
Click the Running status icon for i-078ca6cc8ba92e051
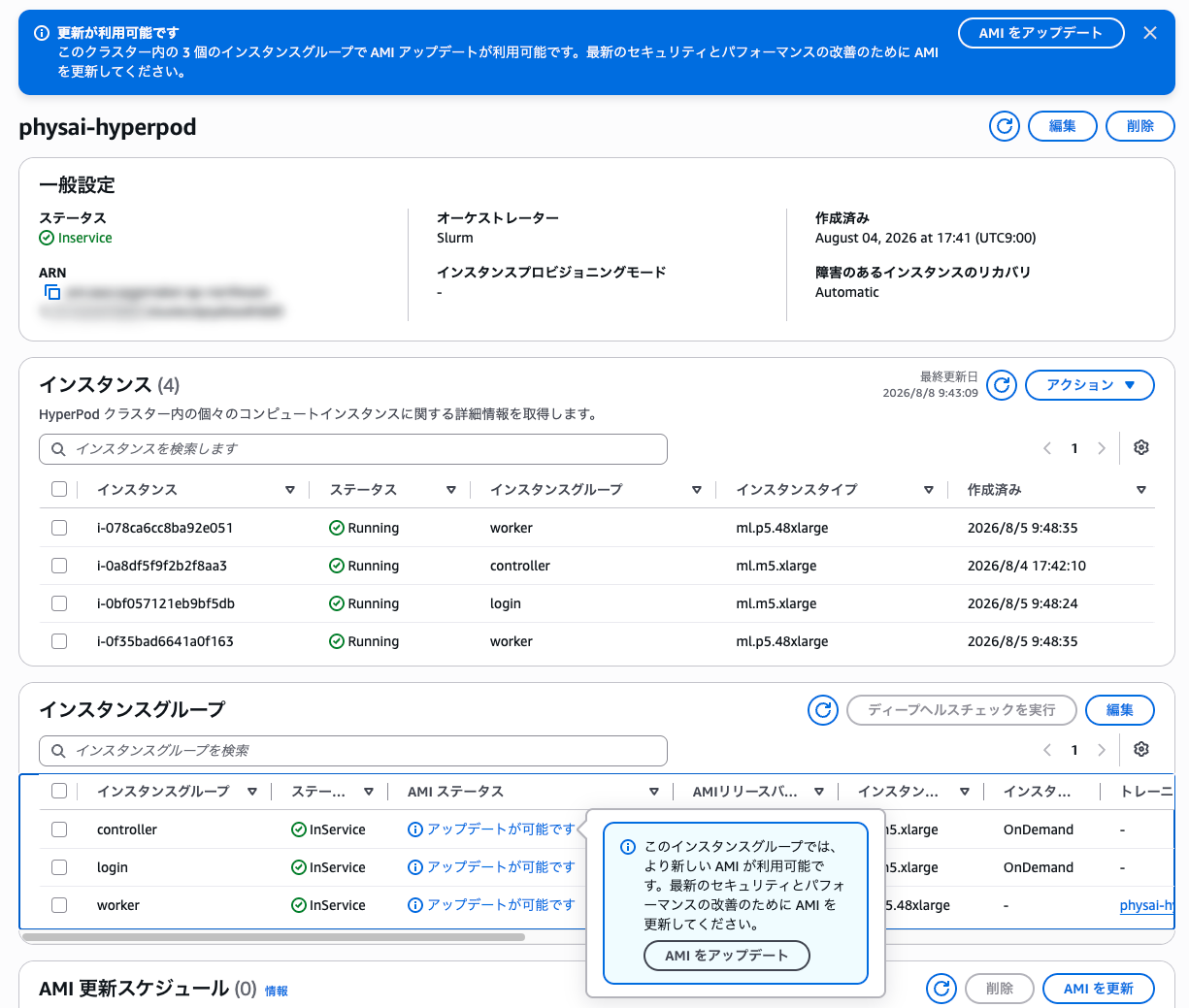click(x=337, y=528)
